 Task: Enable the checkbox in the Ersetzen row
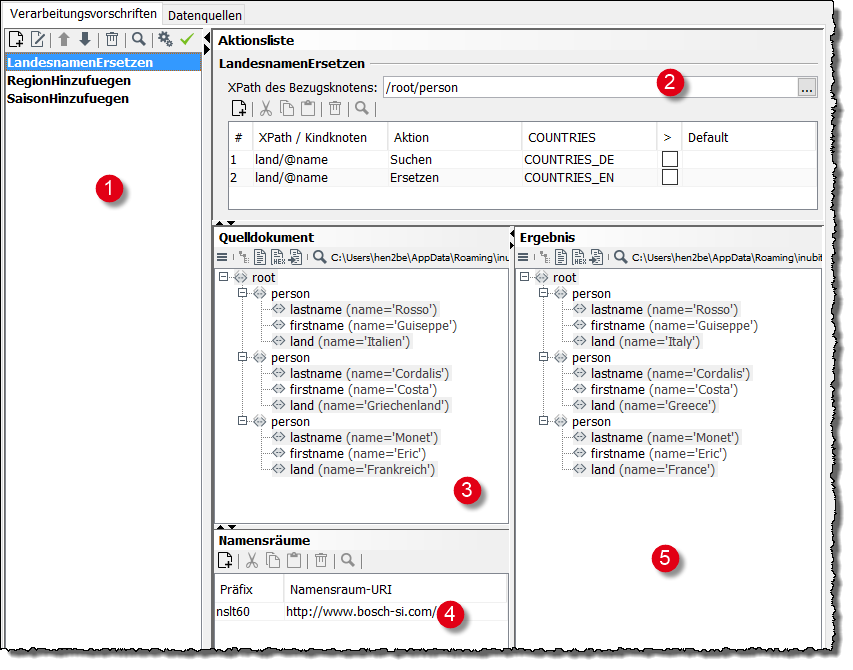pyautogui.click(x=671, y=178)
